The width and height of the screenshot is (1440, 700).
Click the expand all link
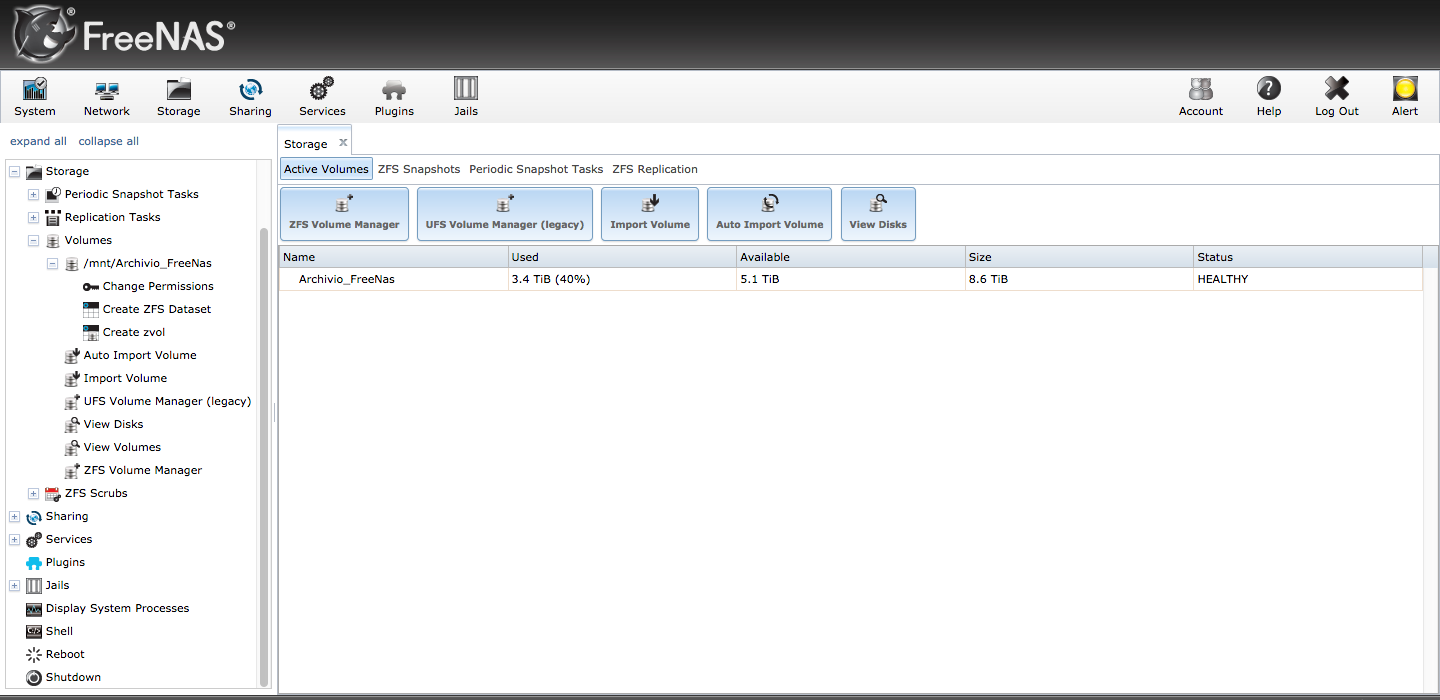[x=38, y=141]
